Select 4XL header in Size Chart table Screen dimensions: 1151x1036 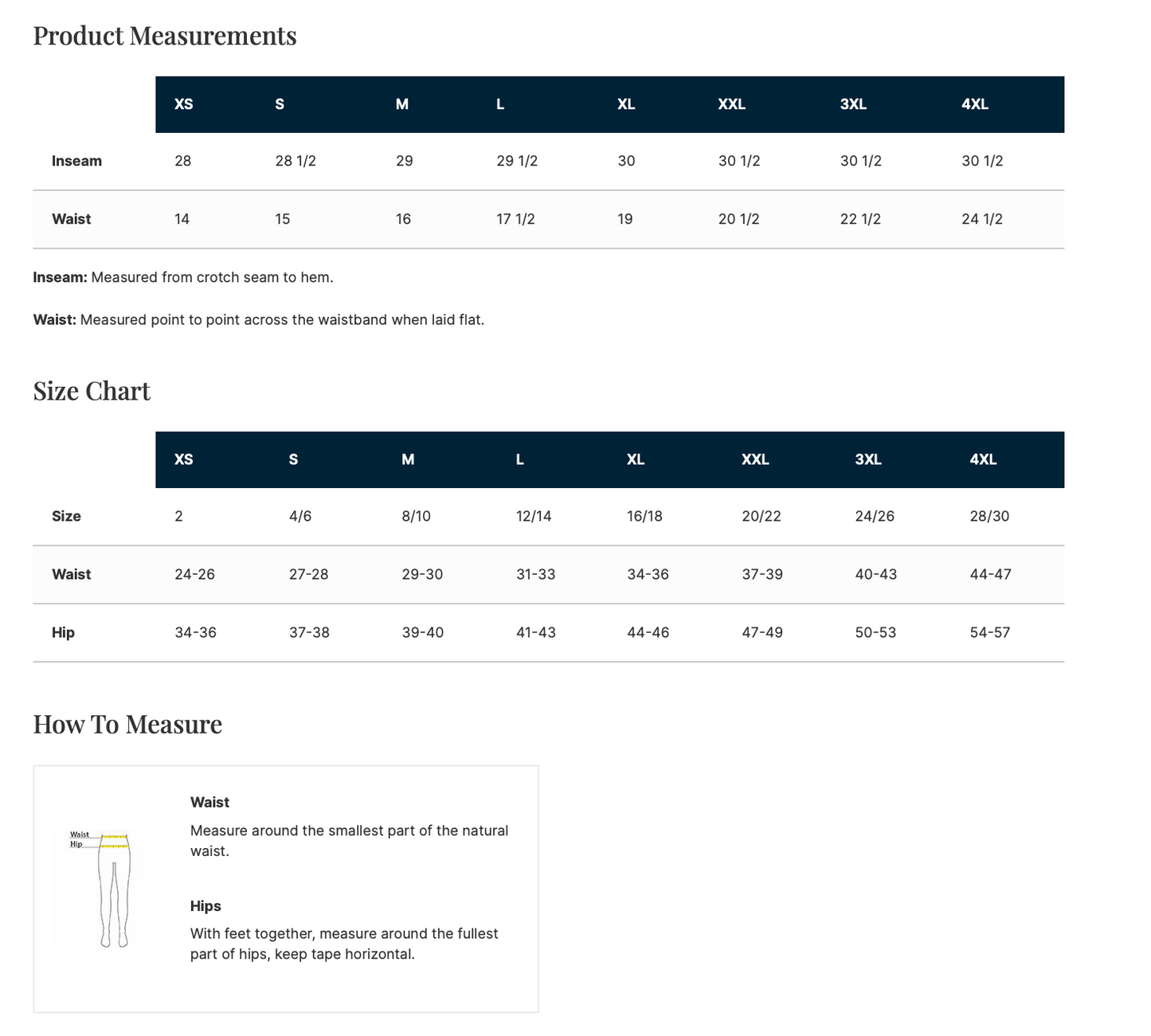[x=983, y=459]
